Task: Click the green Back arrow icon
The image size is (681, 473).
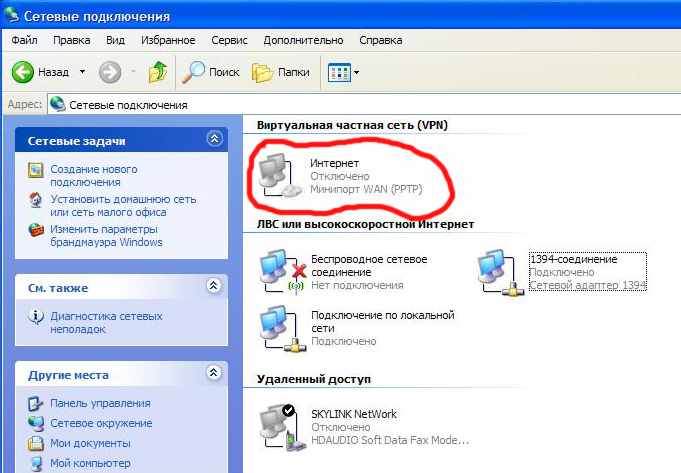Action: pos(23,72)
